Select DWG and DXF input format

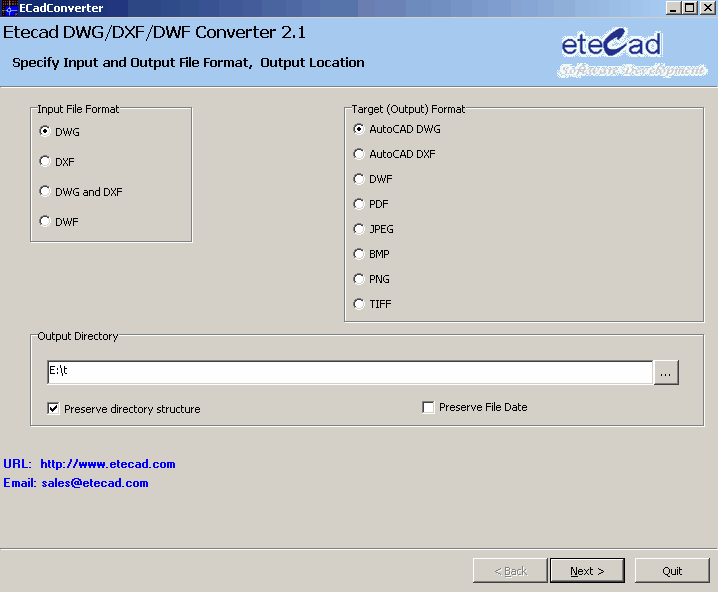pos(44,191)
